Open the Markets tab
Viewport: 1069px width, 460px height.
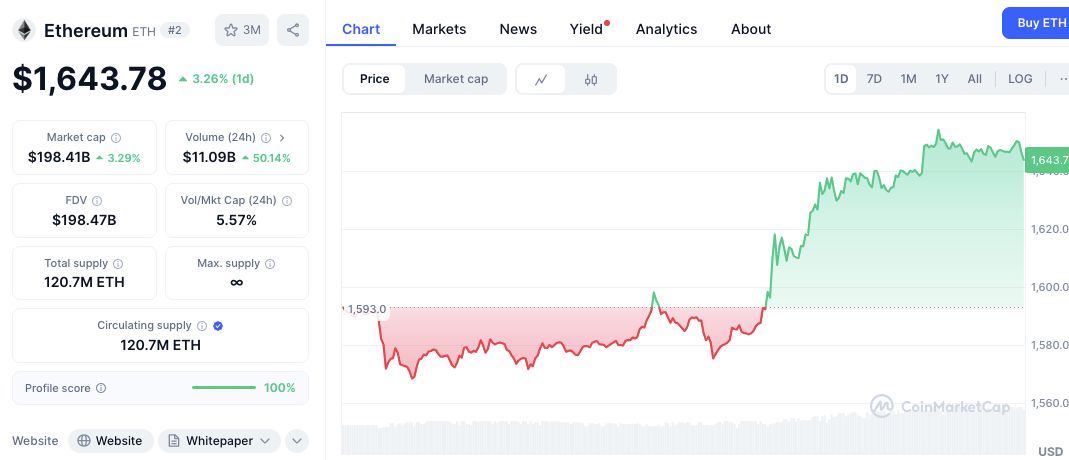coord(439,29)
